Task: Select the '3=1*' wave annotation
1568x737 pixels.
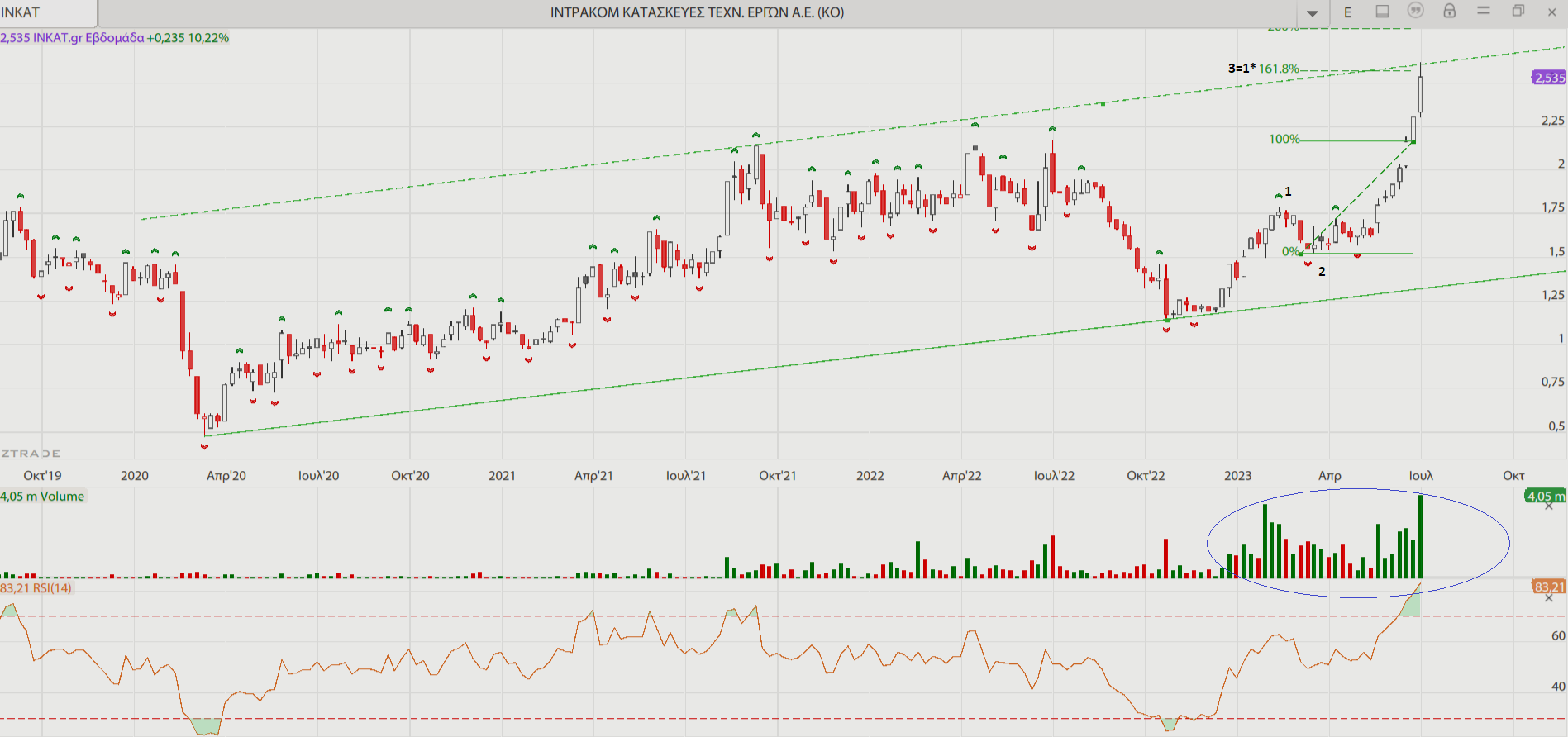Action: (1242, 69)
